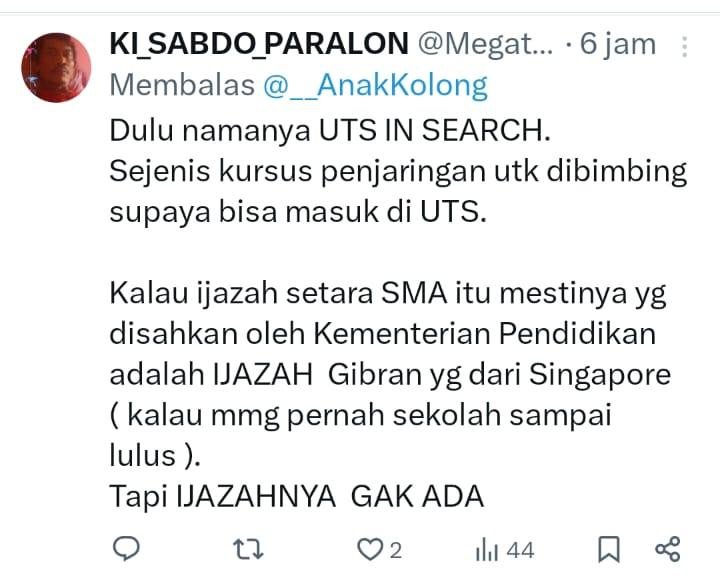Open KI_SABDO_PARALON's profile picture
This screenshot has width=720, height=583.
56,67
